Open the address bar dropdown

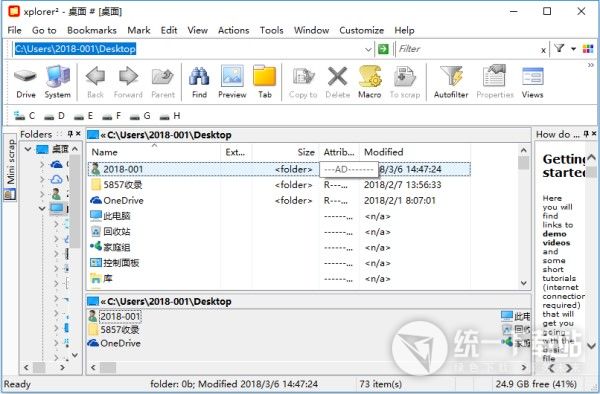click(x=368, y=49)
